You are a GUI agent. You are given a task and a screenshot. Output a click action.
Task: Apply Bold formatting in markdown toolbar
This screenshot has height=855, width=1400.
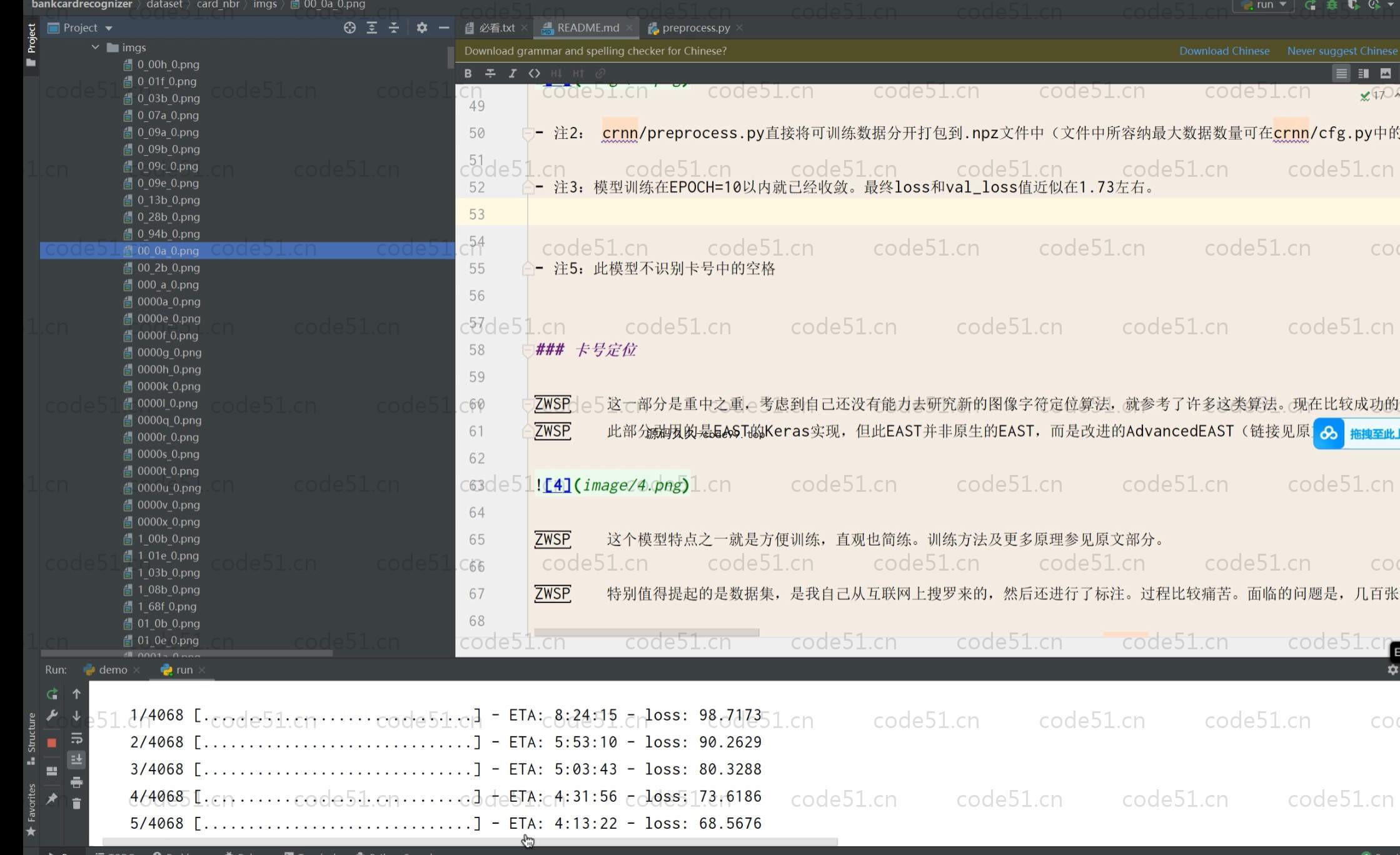pos(468,73)
